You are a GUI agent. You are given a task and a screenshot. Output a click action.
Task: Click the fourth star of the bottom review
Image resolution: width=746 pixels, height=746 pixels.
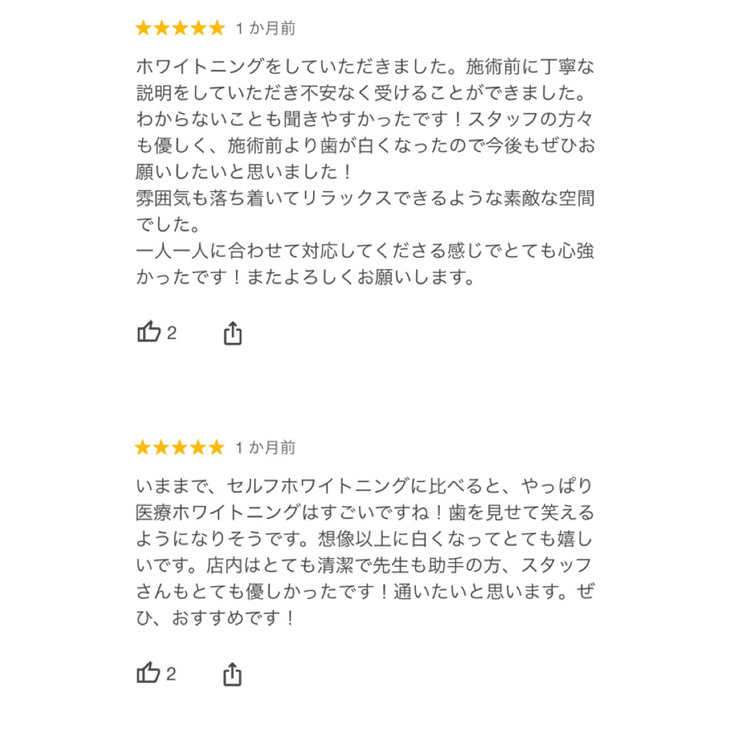198,447
